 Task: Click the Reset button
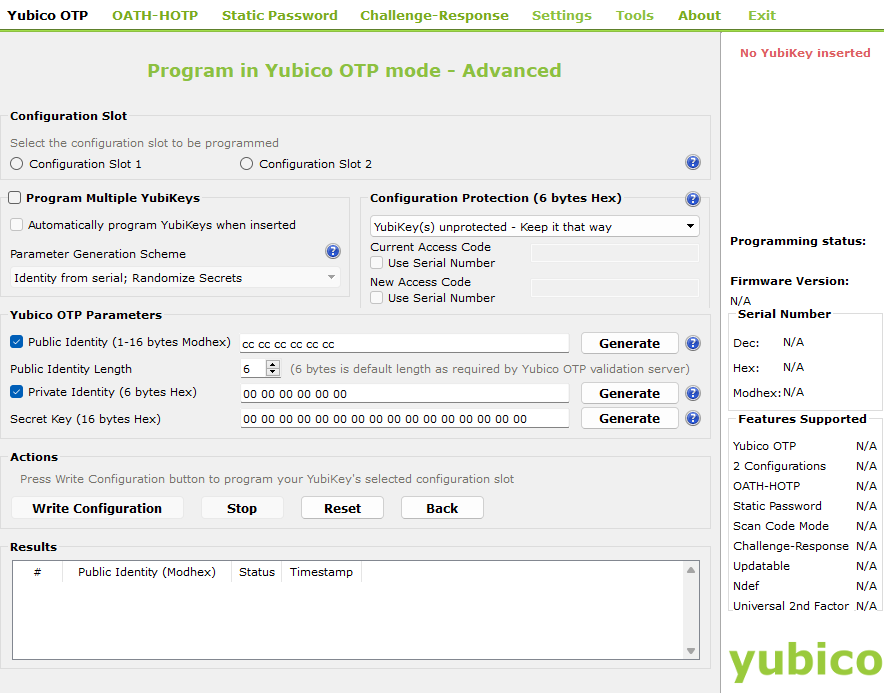[x=342, y=508]
